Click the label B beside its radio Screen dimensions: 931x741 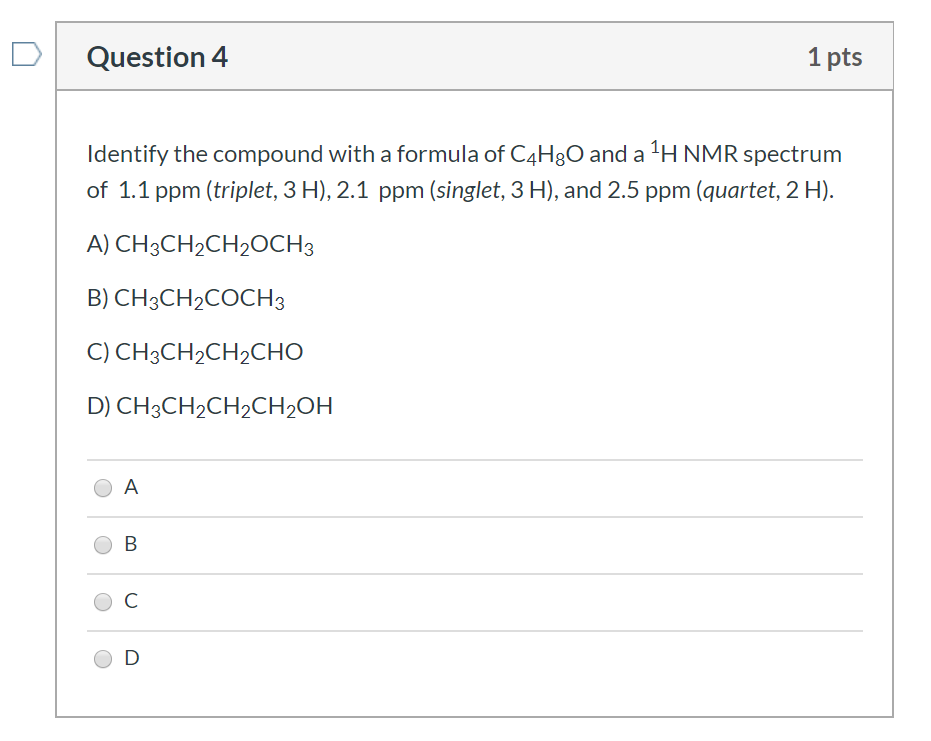[x=131, y=544]
